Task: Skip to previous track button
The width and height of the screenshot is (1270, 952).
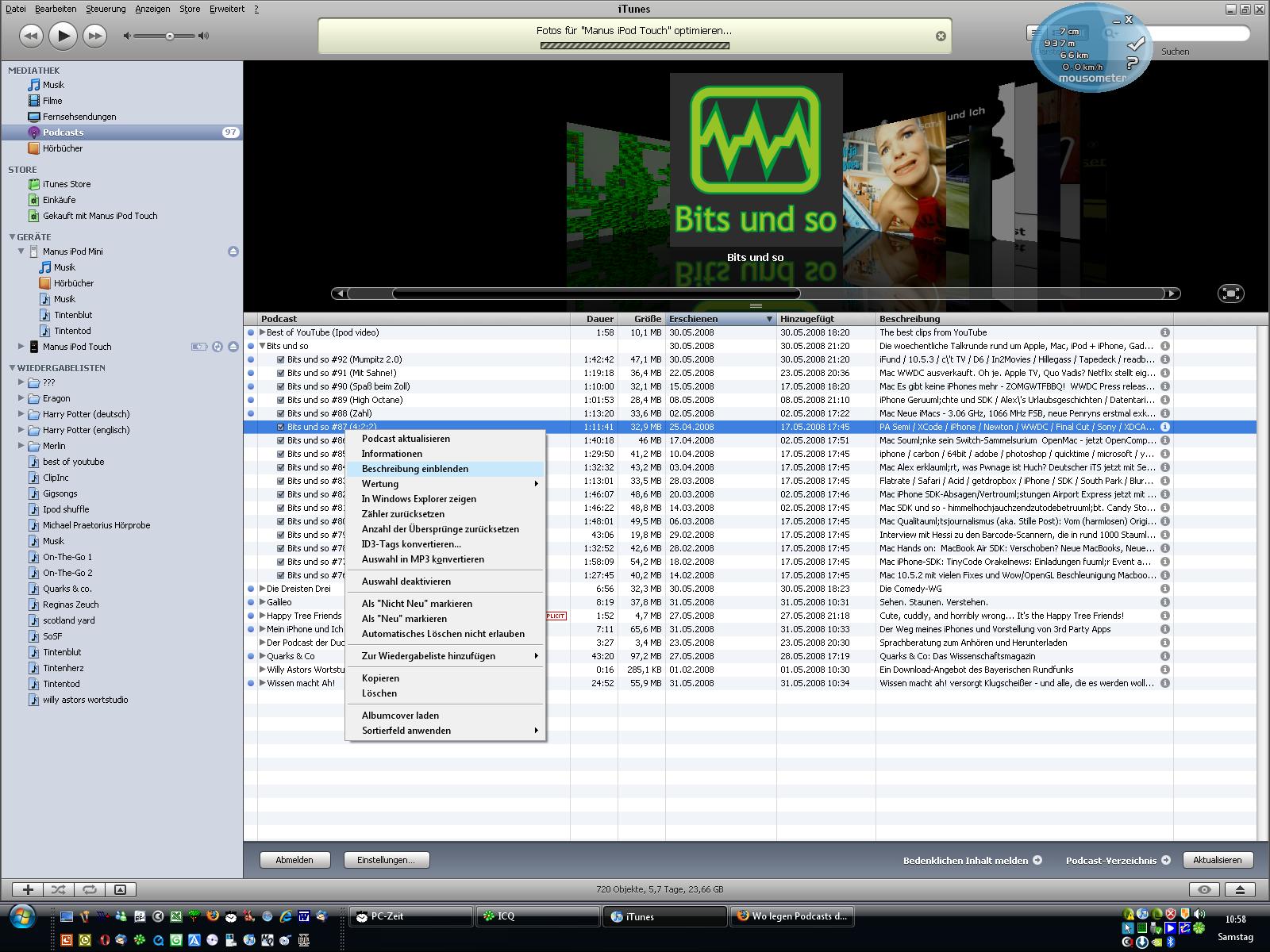Action: 30,36
